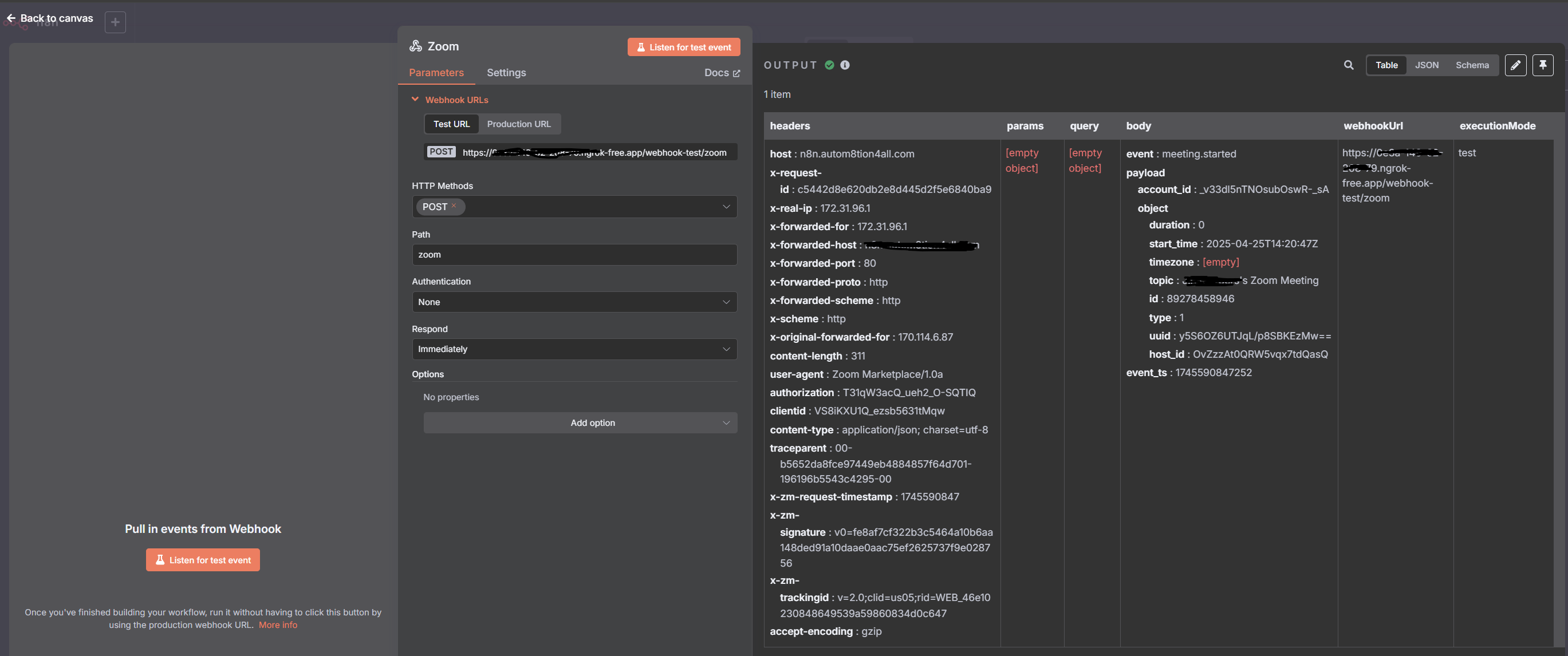This screenshot has height=656, width=1568.
Task: Click the start_time value 2025-04-25T14:20:47Z
Action: point(1261,243)
